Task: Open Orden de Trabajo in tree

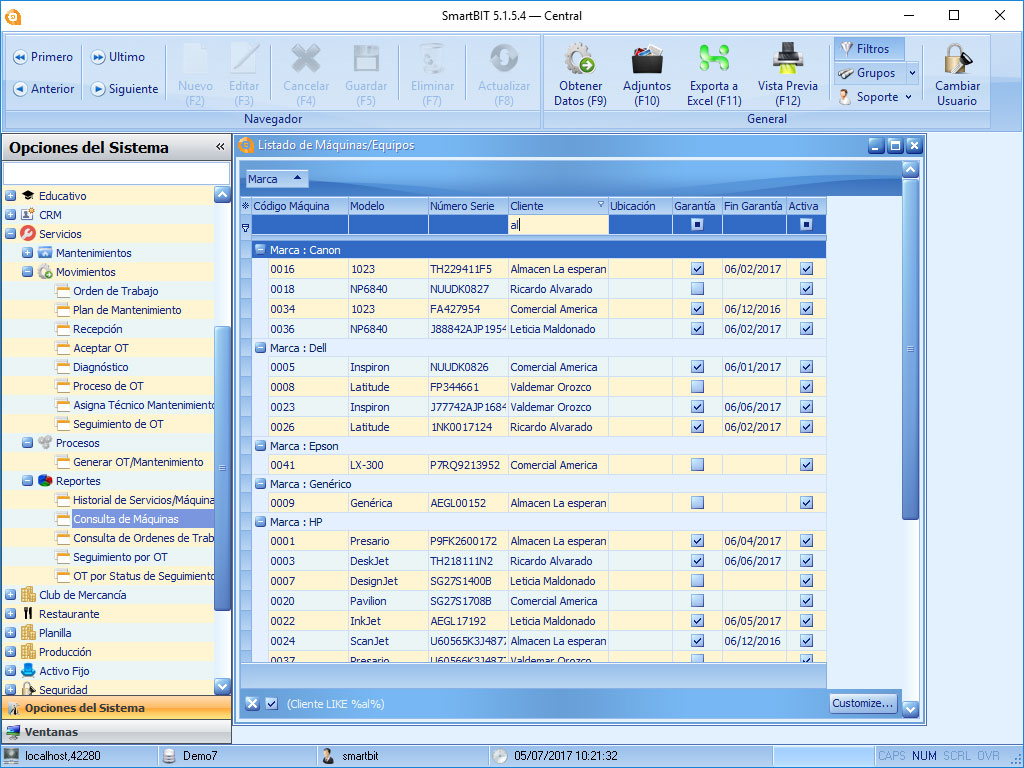Action: (x=116, y=291)
